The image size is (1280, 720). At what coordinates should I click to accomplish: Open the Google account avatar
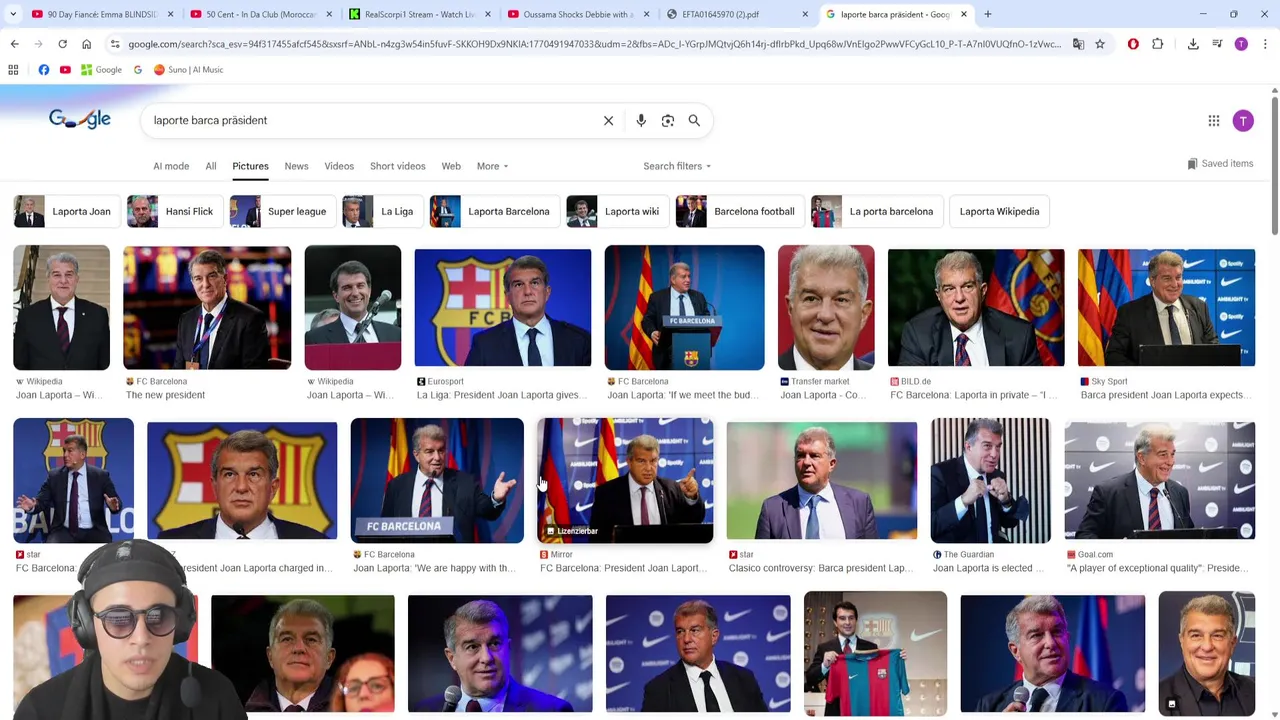(1243, 121)
